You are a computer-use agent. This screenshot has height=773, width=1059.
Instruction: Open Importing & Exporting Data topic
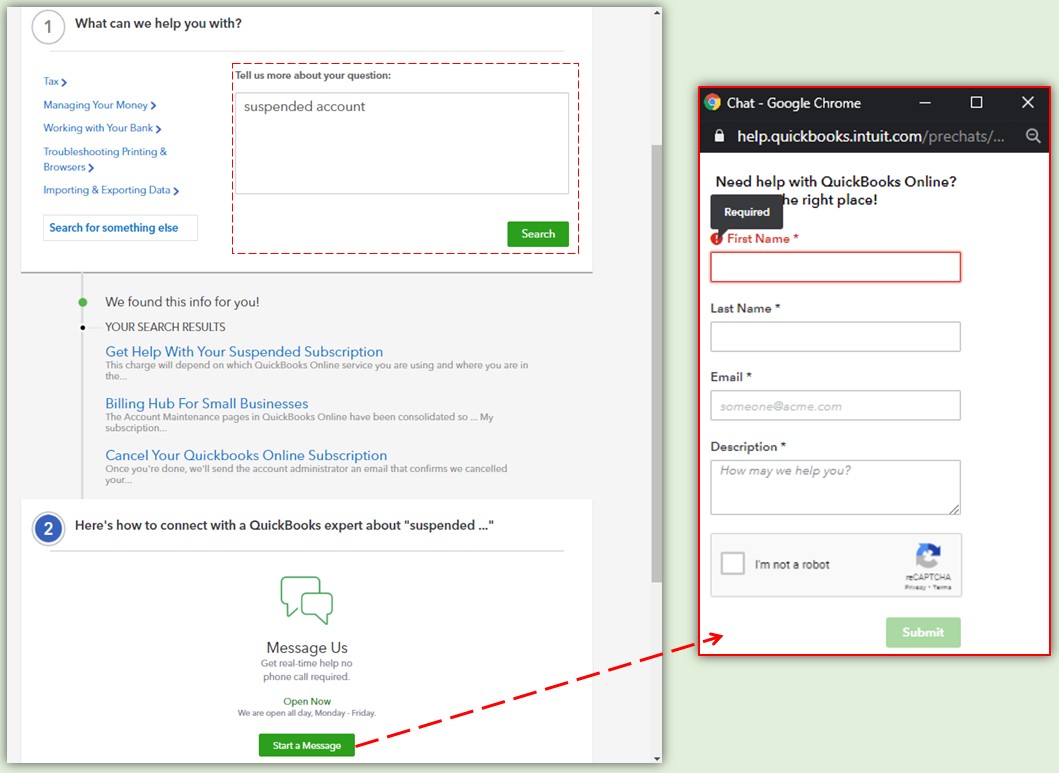[x=111, y=190]
